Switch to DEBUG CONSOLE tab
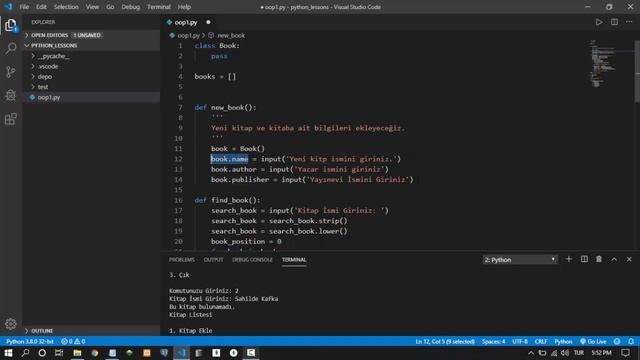This screenshot has width=640, height=360. [252, 260]
